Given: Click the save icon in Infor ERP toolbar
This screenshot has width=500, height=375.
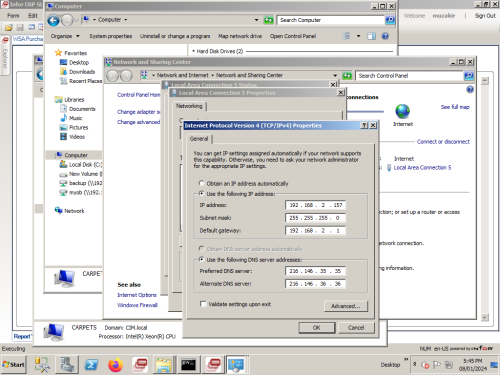Looking at the screenshot, I should 20,27.
